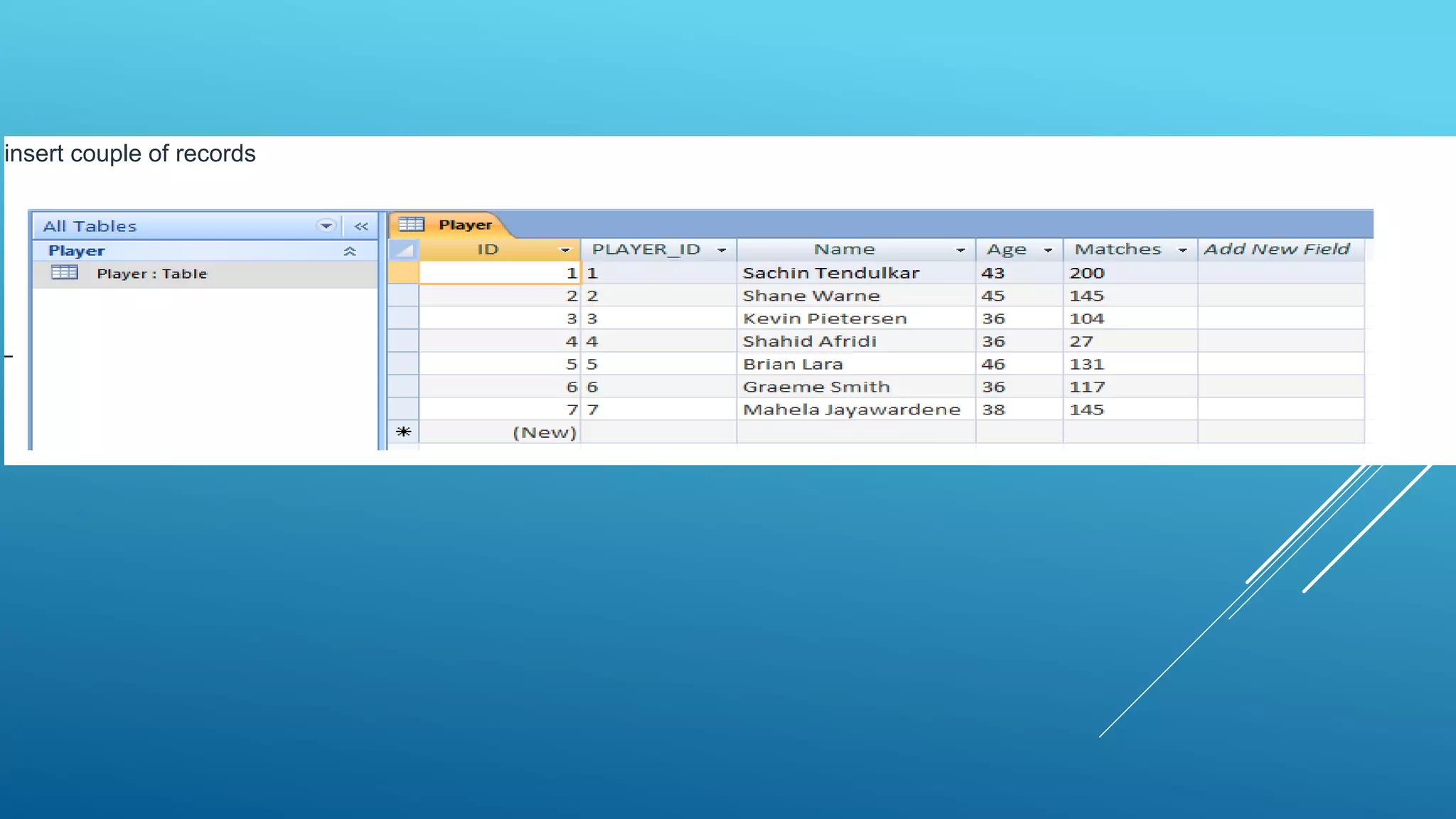Select the row selector for Shane Warne
Screen dimensions: 1456x819
[404, 296]
